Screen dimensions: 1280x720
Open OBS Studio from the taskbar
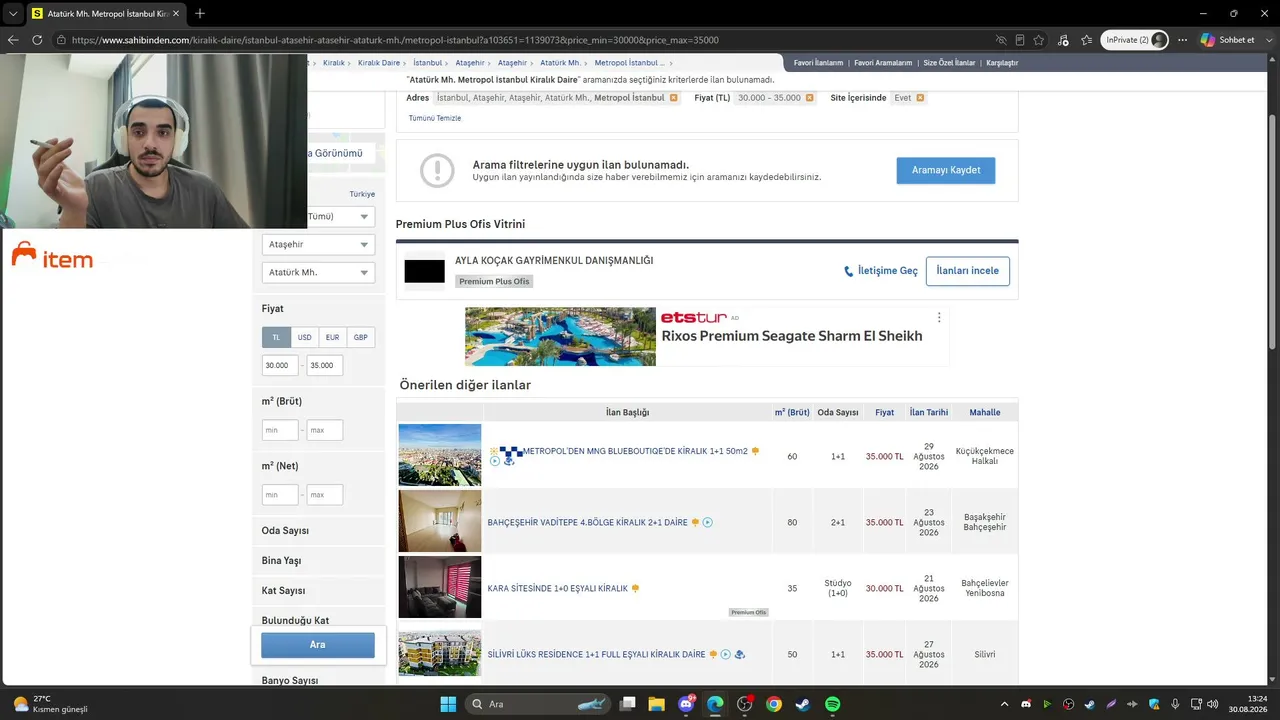point(744,704)
